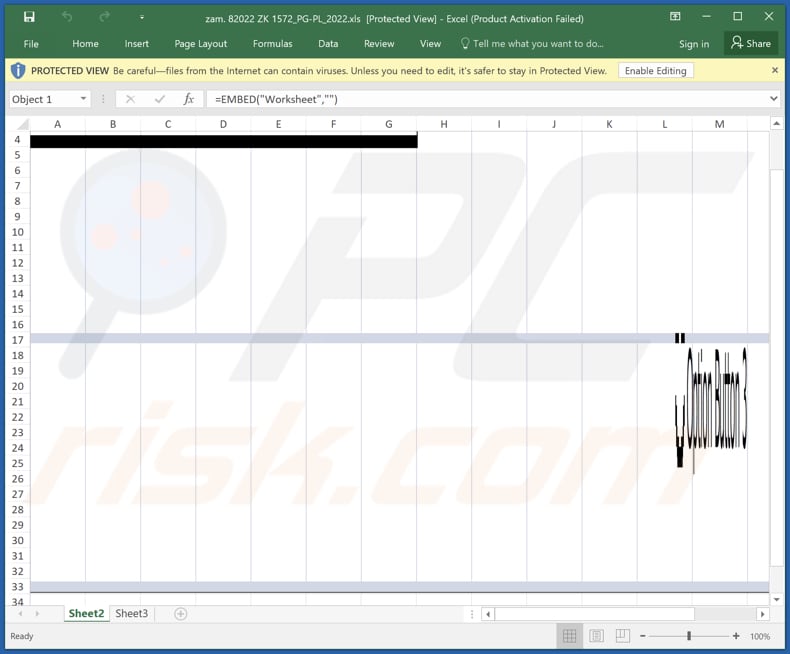Click the New sheet plus icon
Image resolution: width=790 pixels, height=654 pixels.
point(180,614)
